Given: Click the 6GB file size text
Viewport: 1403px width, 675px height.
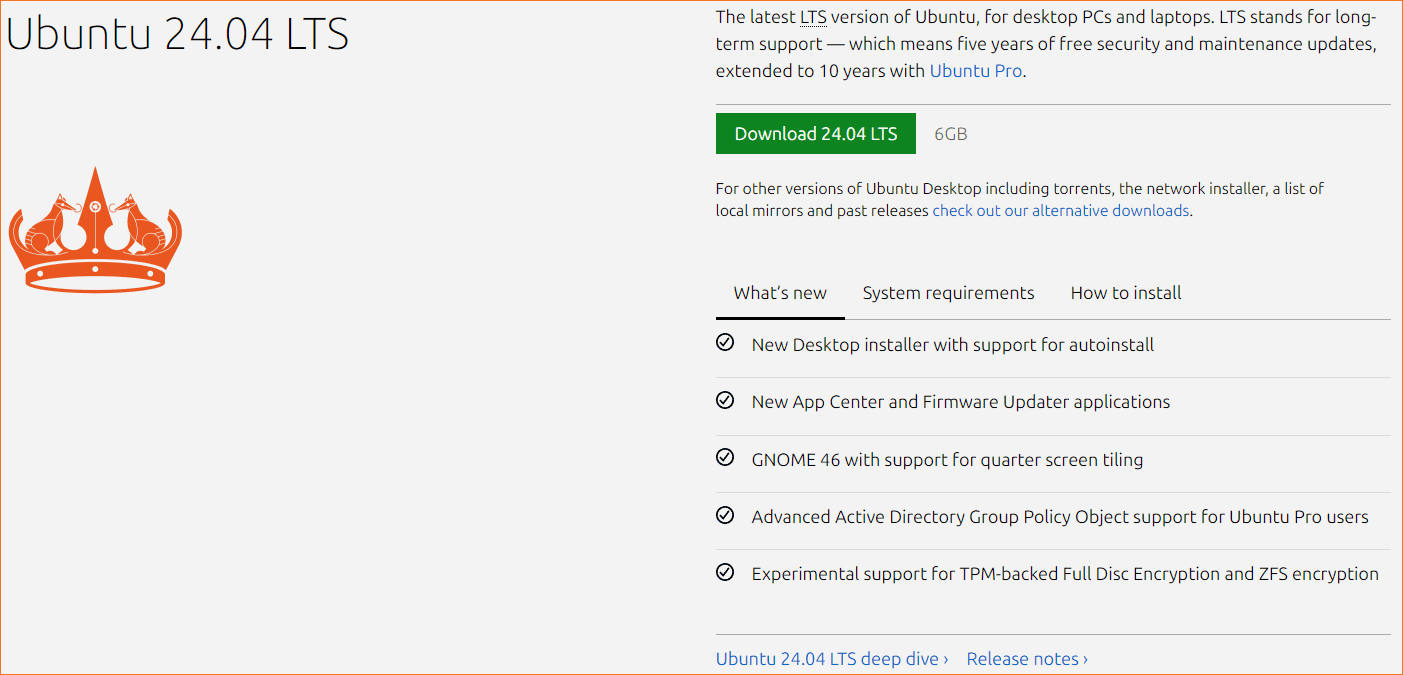Looking at the screenshot, I should tap(950, 134).
